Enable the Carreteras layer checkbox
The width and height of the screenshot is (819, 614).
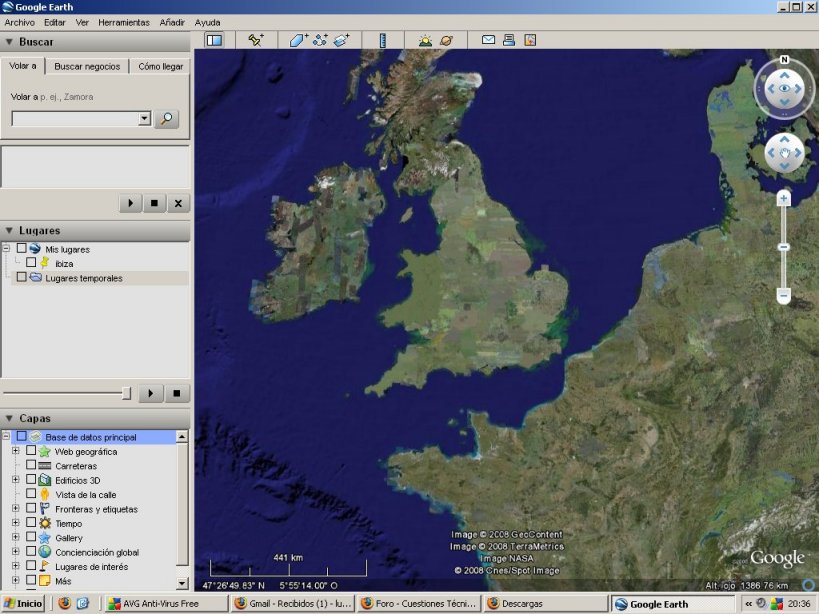(31, 465)
